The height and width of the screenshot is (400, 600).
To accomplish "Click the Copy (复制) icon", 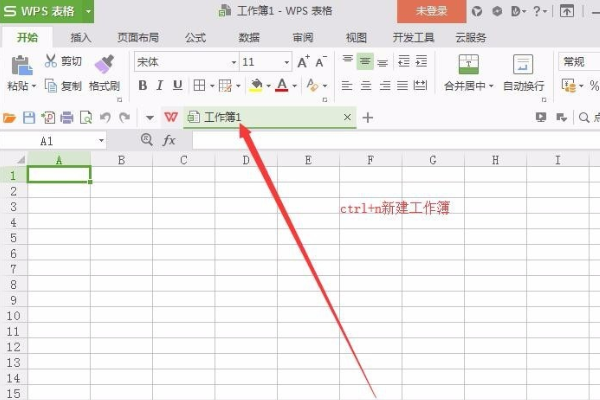I will tap(51, 86).
